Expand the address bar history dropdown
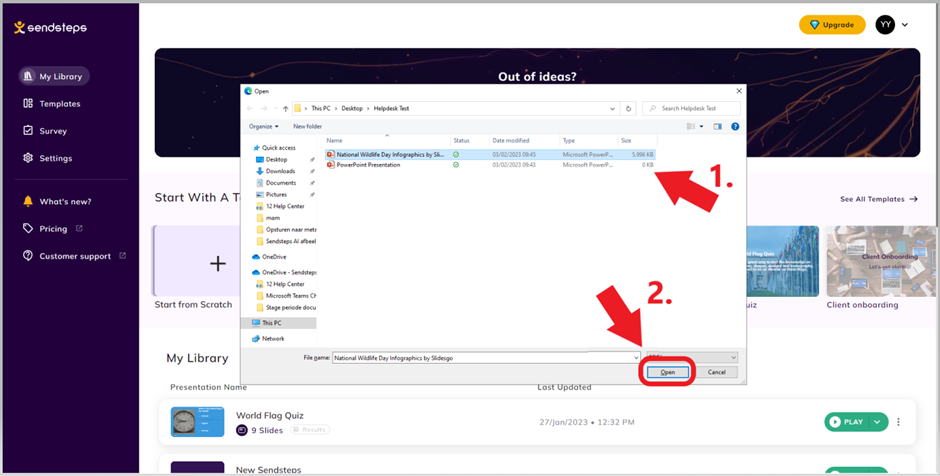Screen dimensions: 940x476 pyautogui.click(x=612, y=109)
